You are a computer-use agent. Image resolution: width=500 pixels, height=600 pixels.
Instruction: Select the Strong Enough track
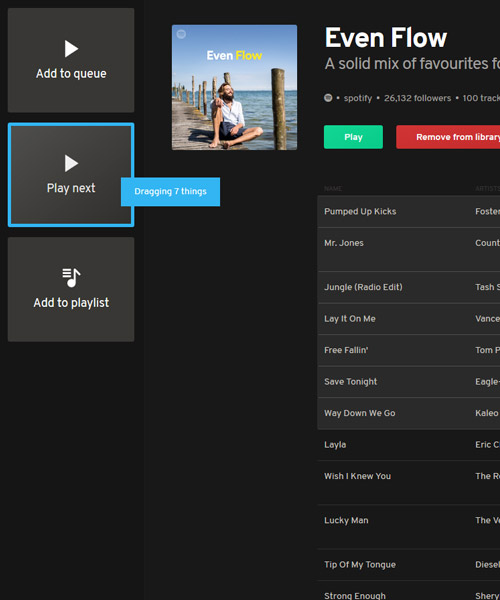click(409, 590)
